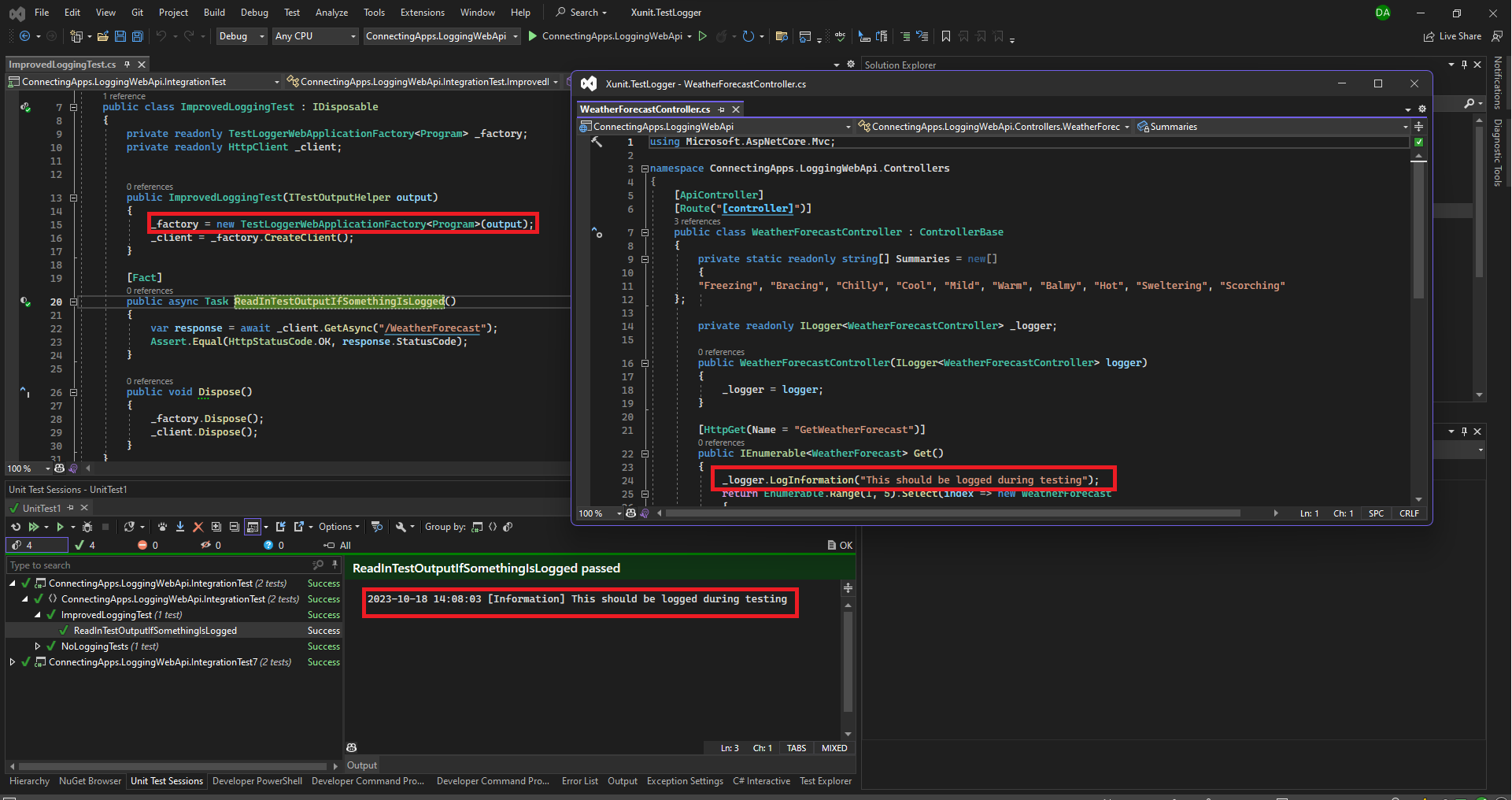The width and height of the screenshot is (1512, 800).
Task: Open the Build menu
Action: 214,13
